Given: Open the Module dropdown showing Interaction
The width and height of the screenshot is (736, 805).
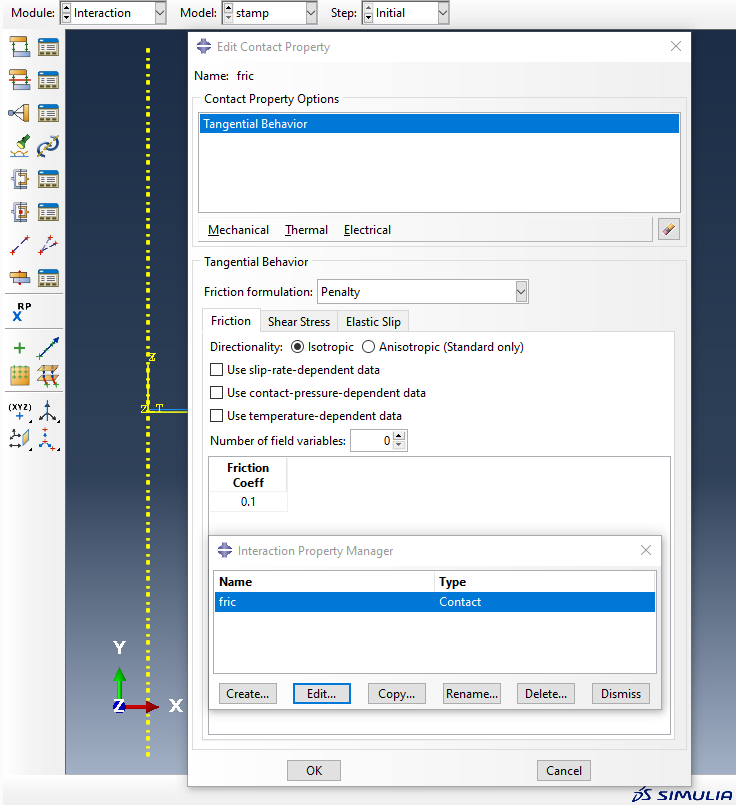Looking at the screenshot, I should coord(160,13).
